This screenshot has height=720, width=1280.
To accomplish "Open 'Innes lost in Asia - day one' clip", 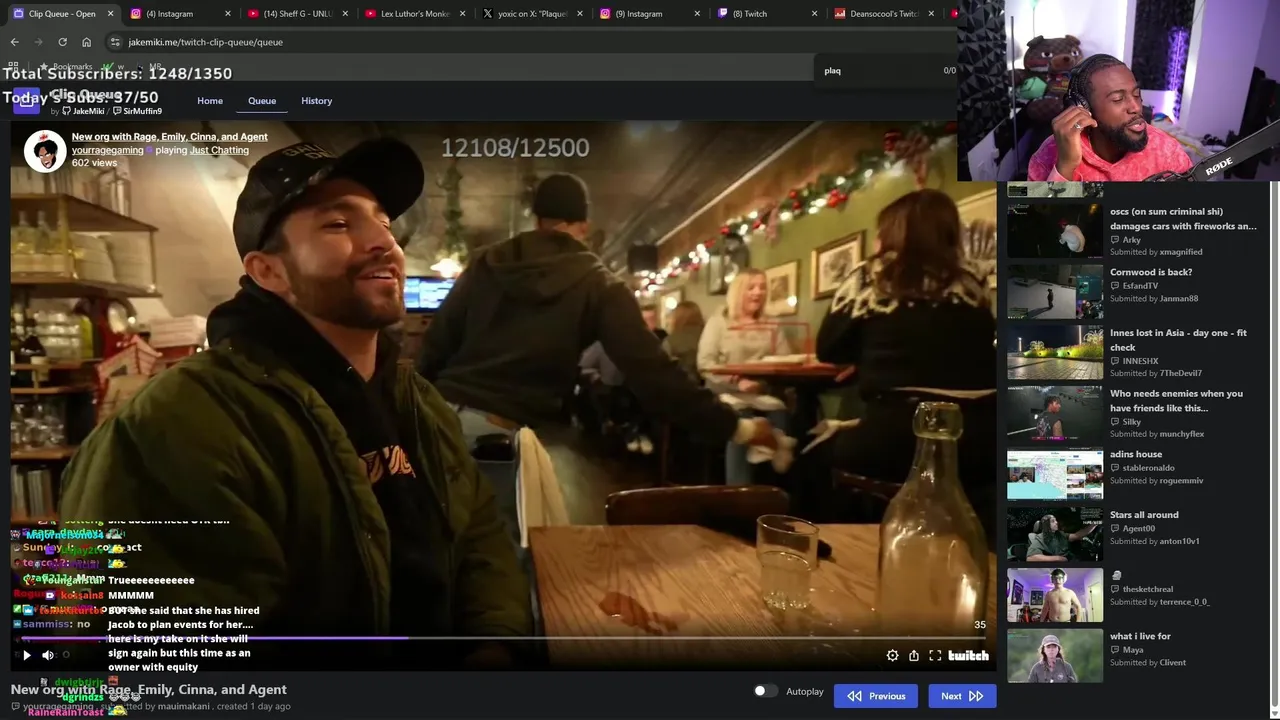I will point(1178,340).
